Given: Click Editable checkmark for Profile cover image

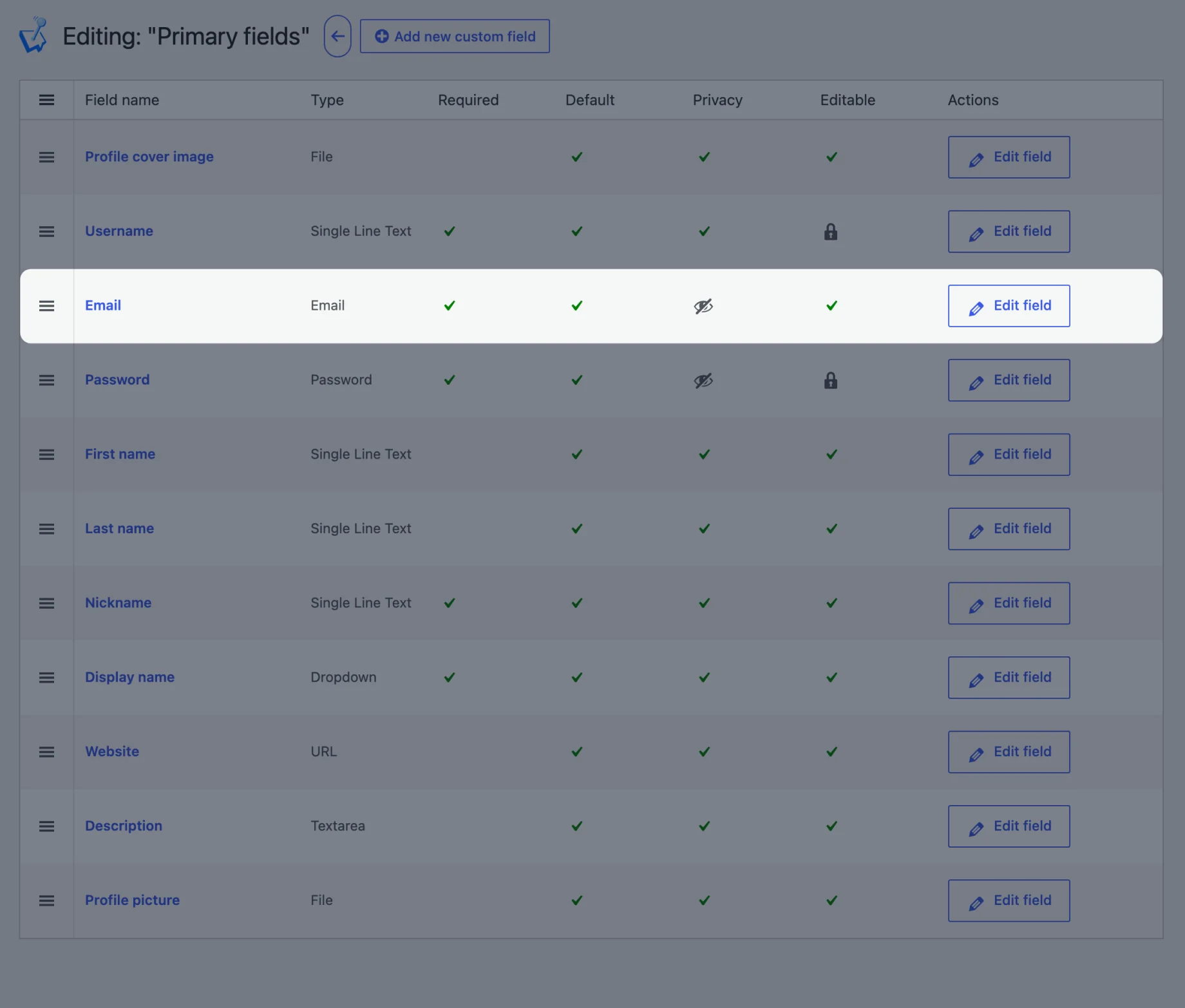Looking at the screenshot, I should click(x=832, y=157).
